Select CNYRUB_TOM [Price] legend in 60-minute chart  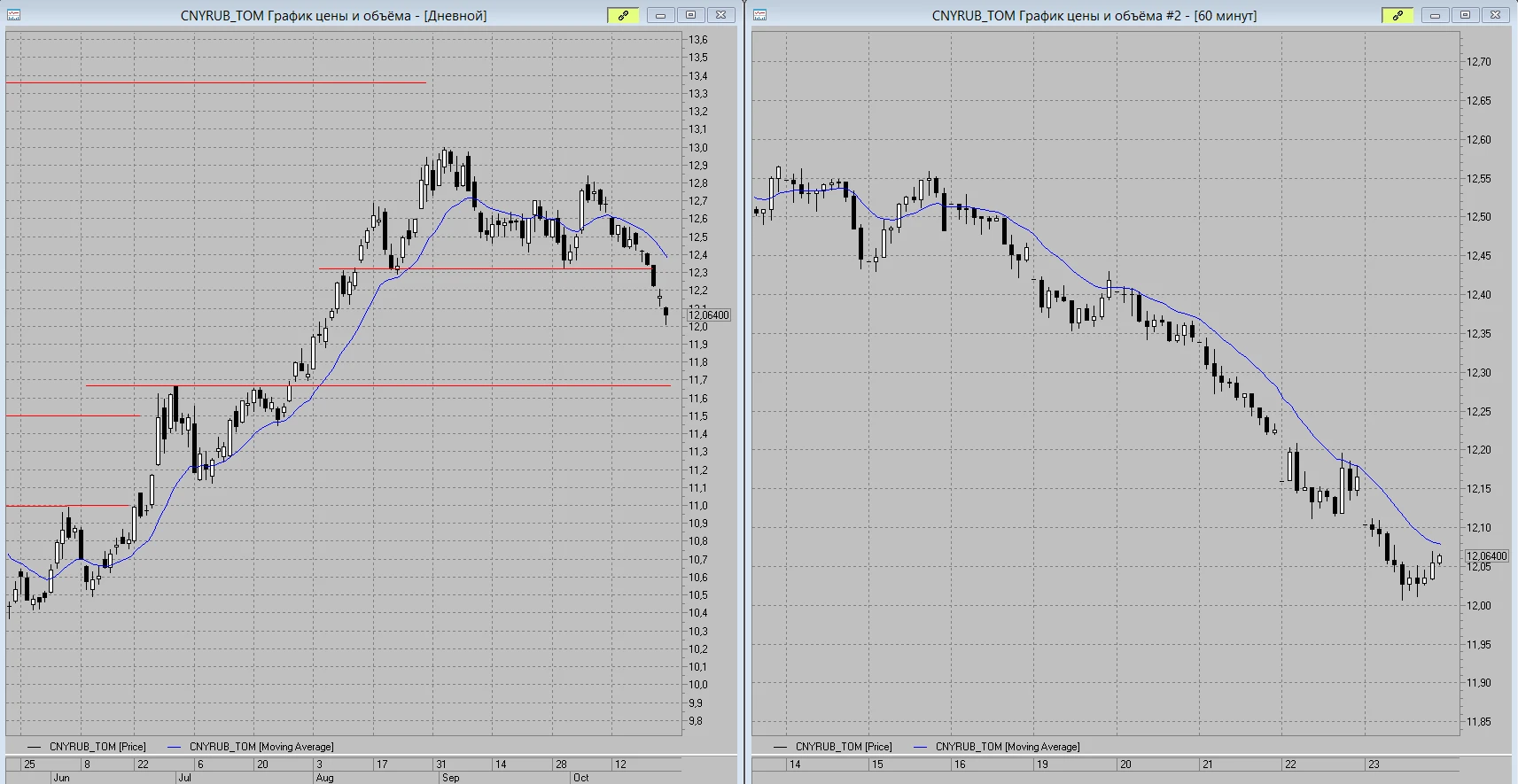click(x=844, y=747)
